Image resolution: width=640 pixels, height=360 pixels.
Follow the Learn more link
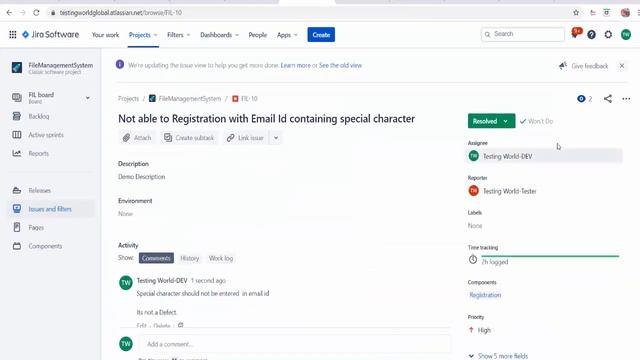click(296, 65)
